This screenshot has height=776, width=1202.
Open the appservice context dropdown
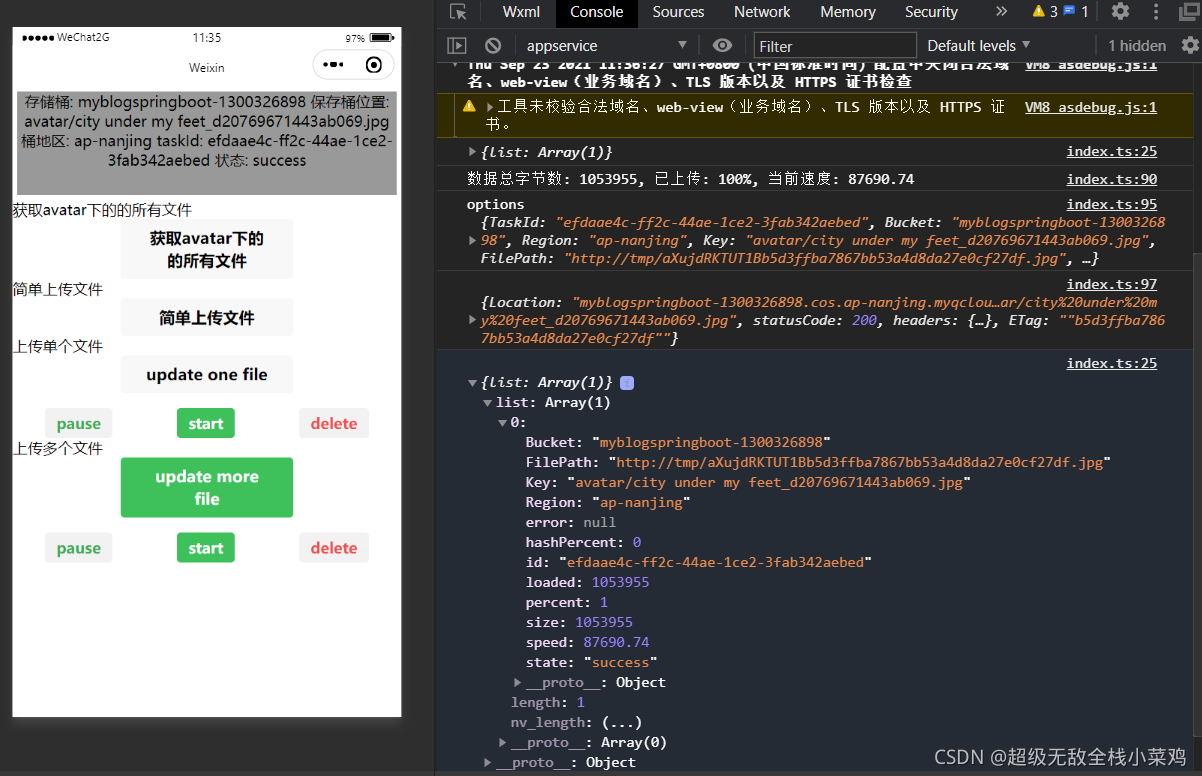click(x=608, y=45)
